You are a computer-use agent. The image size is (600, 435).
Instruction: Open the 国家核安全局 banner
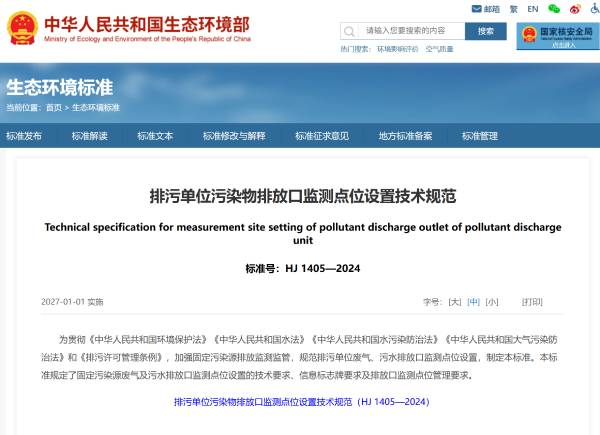pos(558,36)
